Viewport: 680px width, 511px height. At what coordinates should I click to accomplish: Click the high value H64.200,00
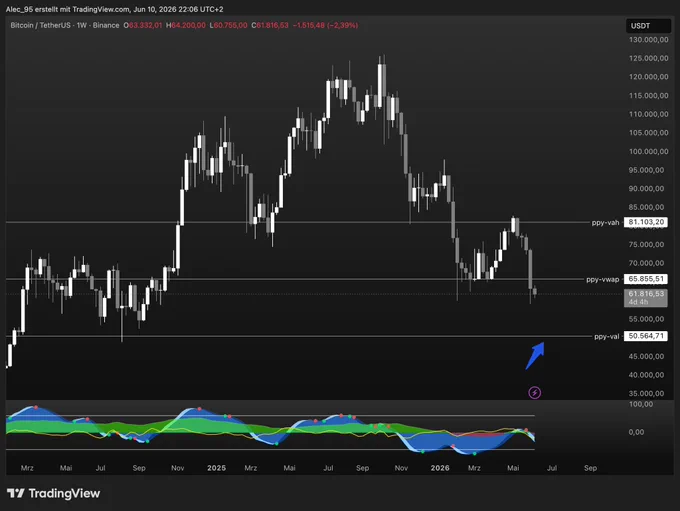click(186, 25)
